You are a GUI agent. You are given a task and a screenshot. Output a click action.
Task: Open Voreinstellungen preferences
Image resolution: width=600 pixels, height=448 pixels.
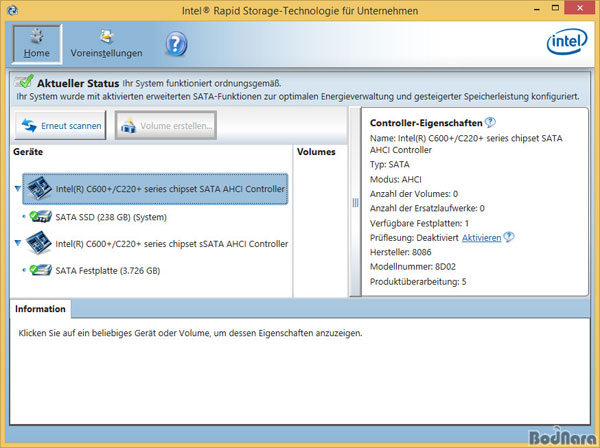[106, 42]
